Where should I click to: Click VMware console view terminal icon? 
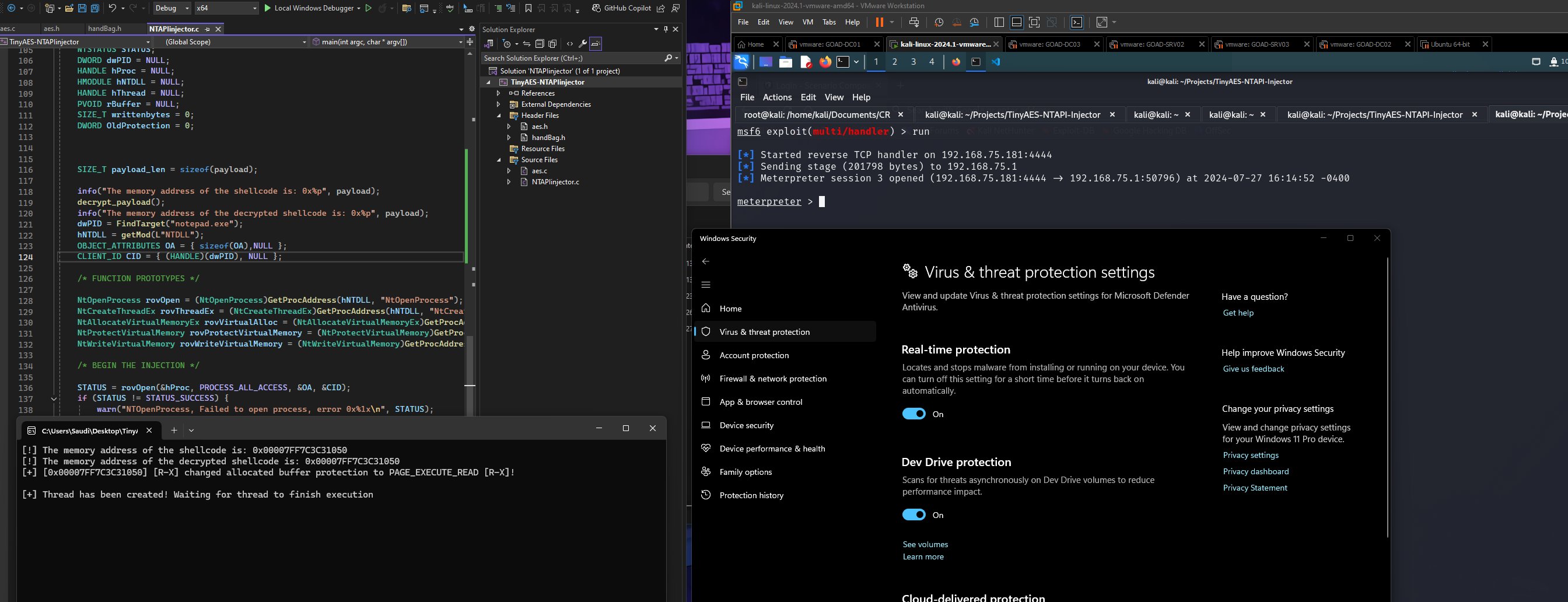tap(1077, 22)
